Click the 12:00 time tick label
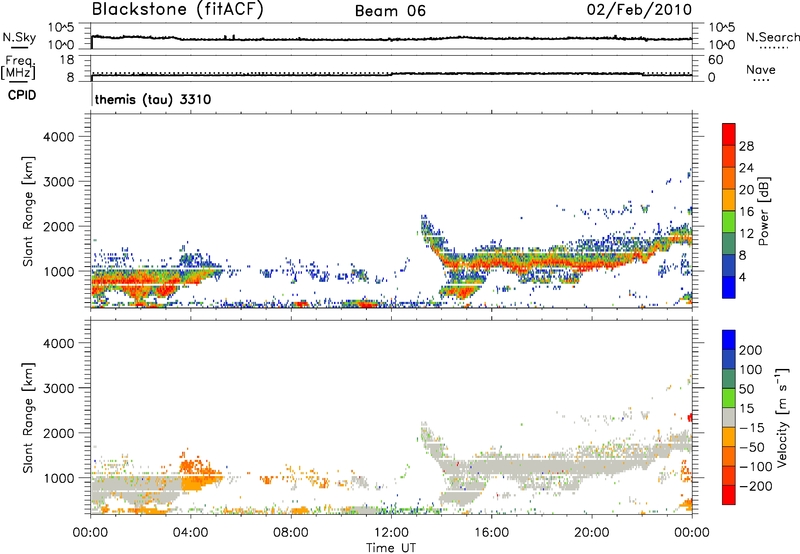Viewport: 800px width, 554px height. click(x=391, y=533)
